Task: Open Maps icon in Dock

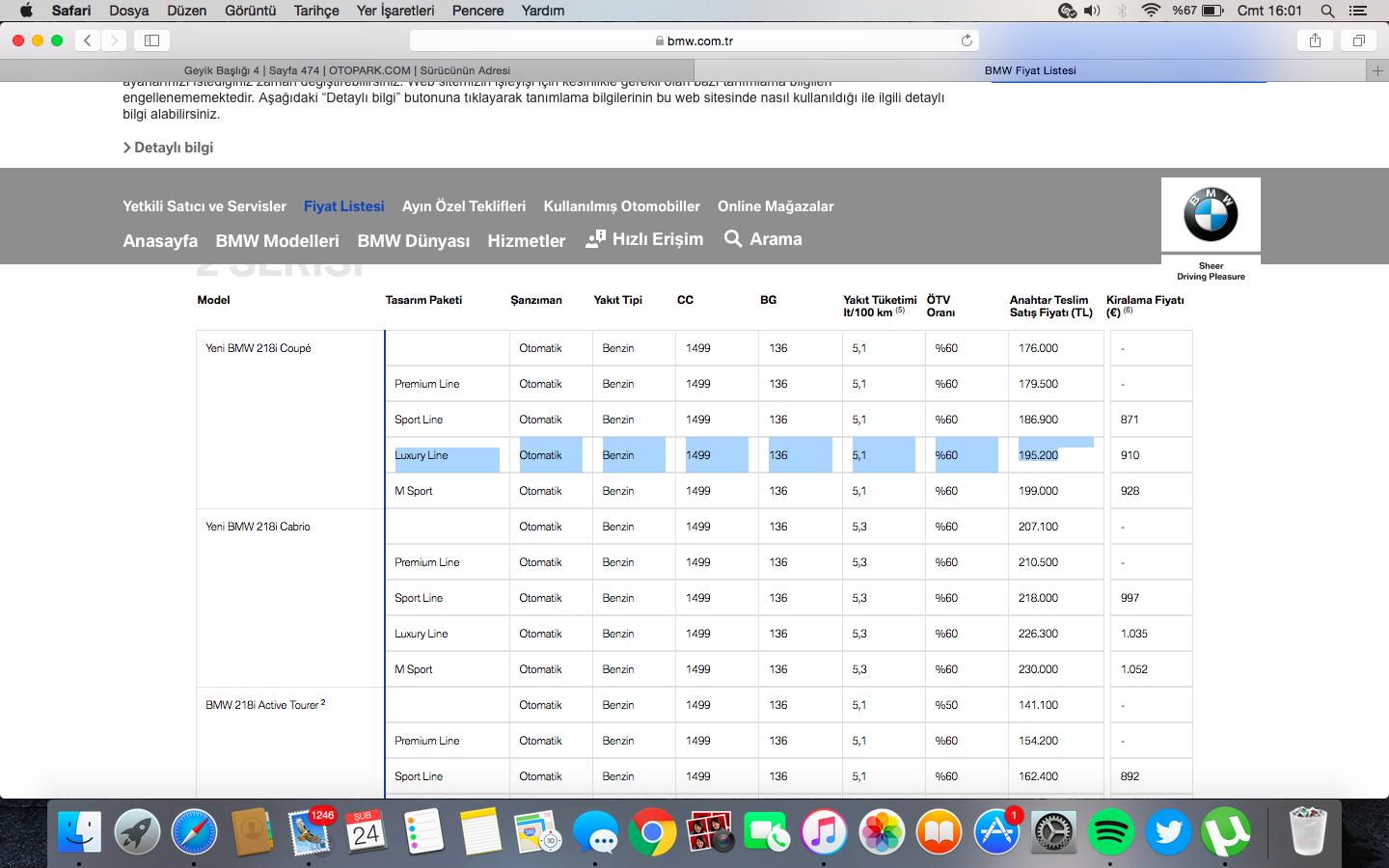Action: 538,832
